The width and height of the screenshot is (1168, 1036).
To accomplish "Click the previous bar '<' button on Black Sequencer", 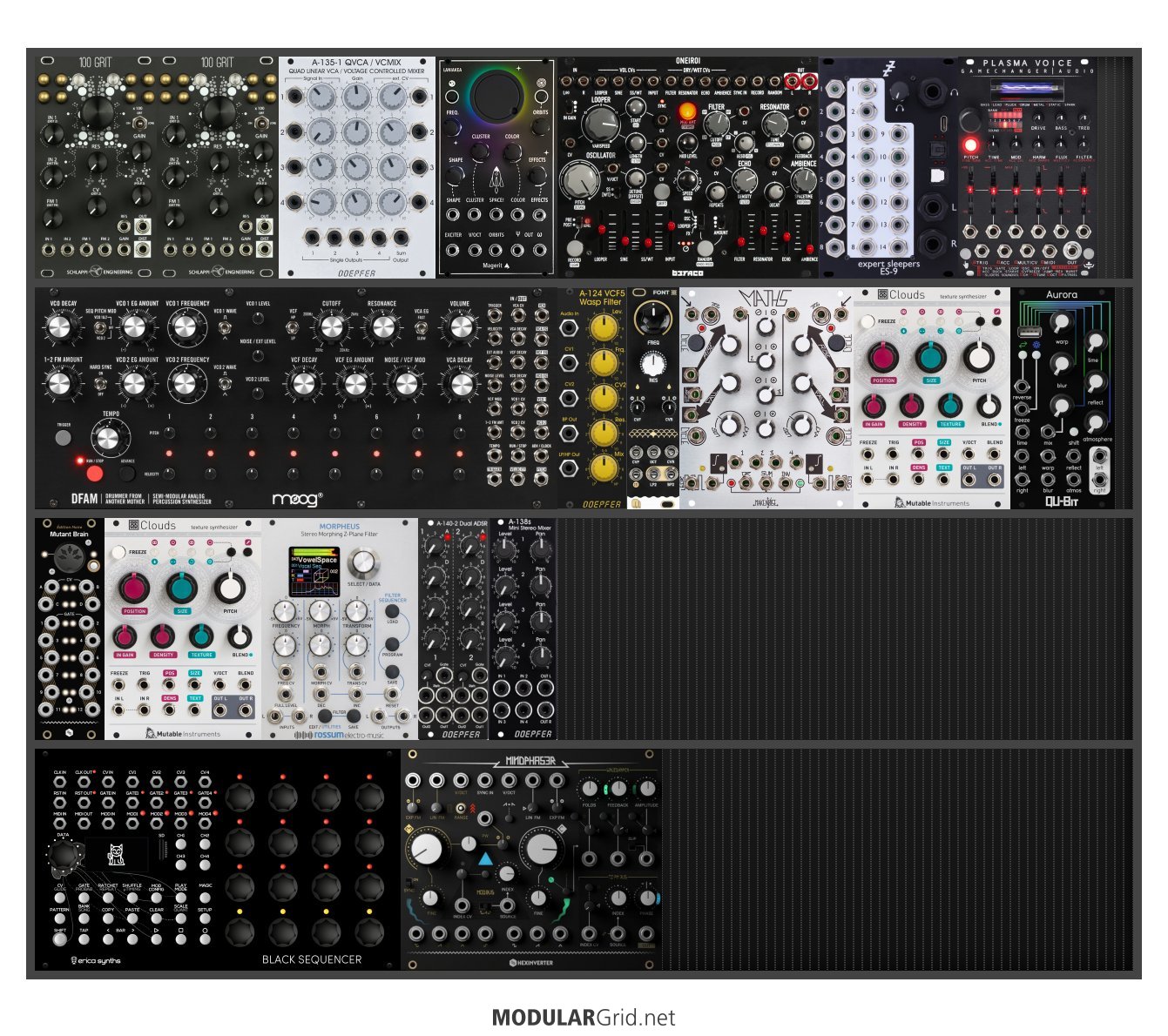I will point(108,939).
